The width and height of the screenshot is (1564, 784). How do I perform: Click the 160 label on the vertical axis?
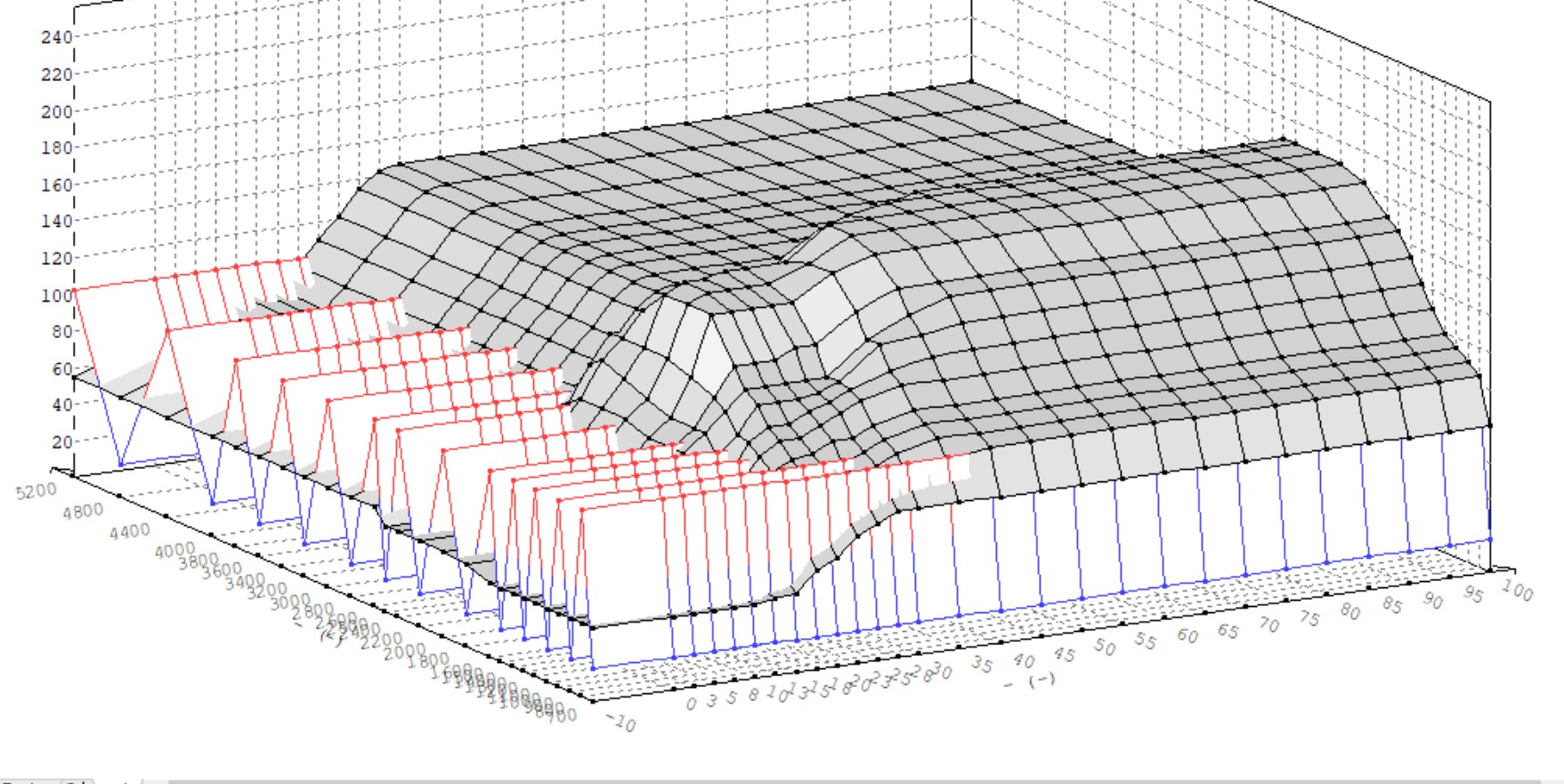[x=55, y=184]
